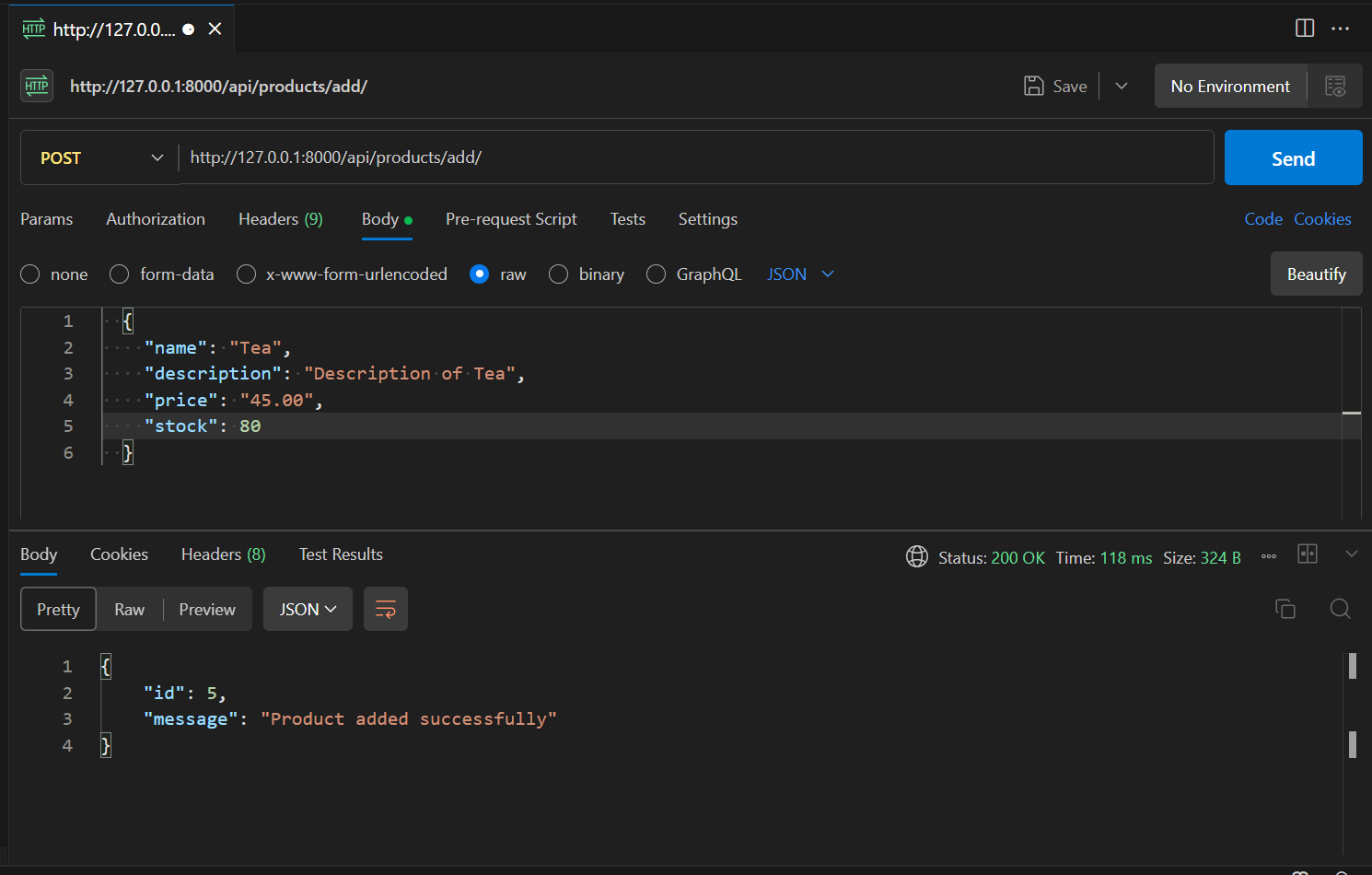Select the form-data radio button
The width and height of the screenshot is (1372, 875).
click(120, 274)
